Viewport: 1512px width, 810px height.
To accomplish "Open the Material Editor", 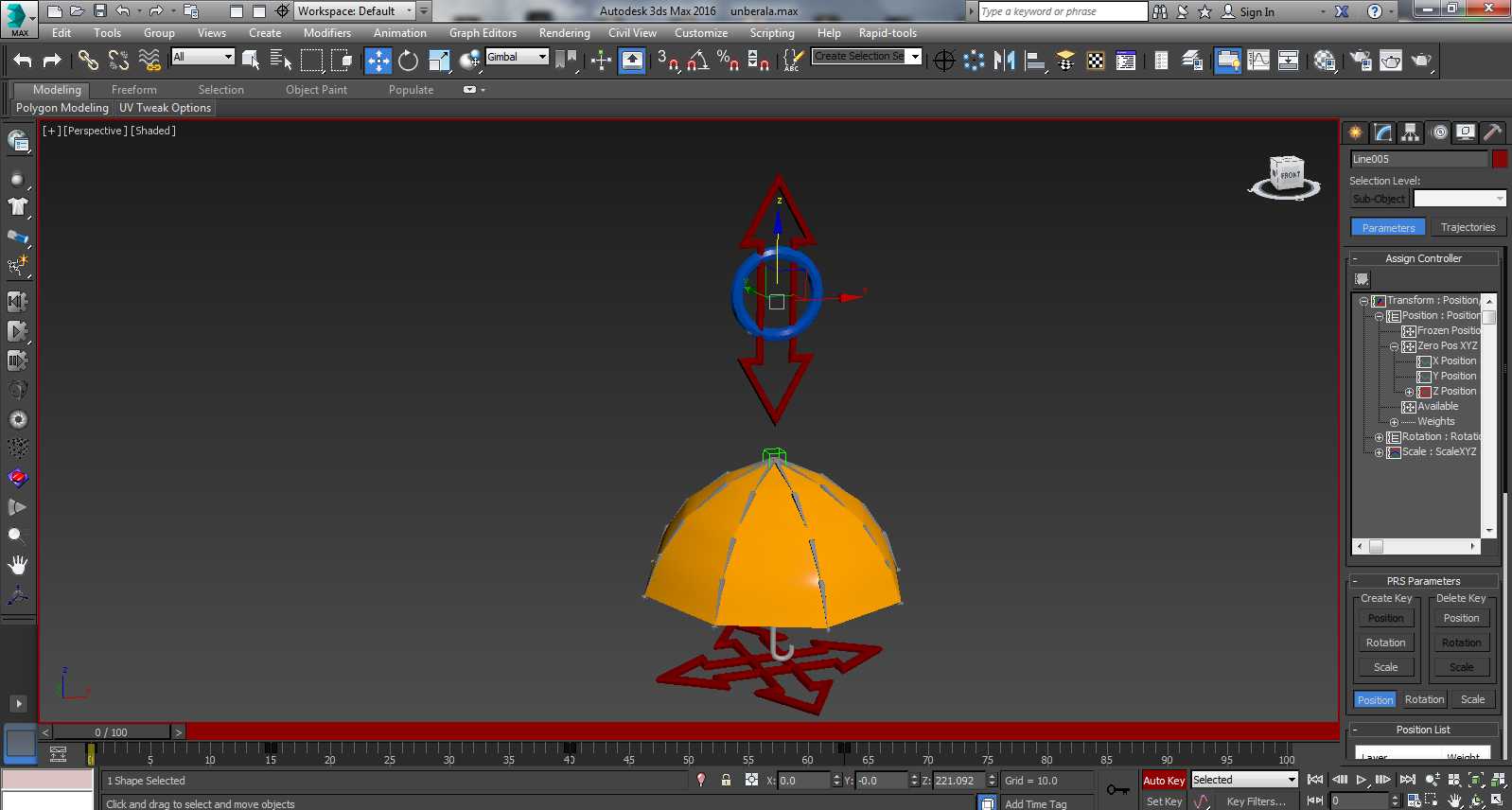I will tap(1325, 61).
